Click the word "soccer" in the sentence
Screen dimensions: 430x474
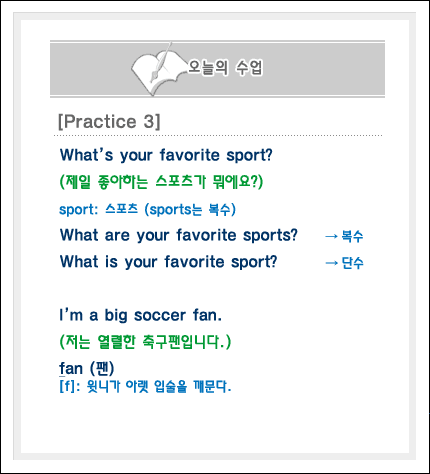(160, 315)
